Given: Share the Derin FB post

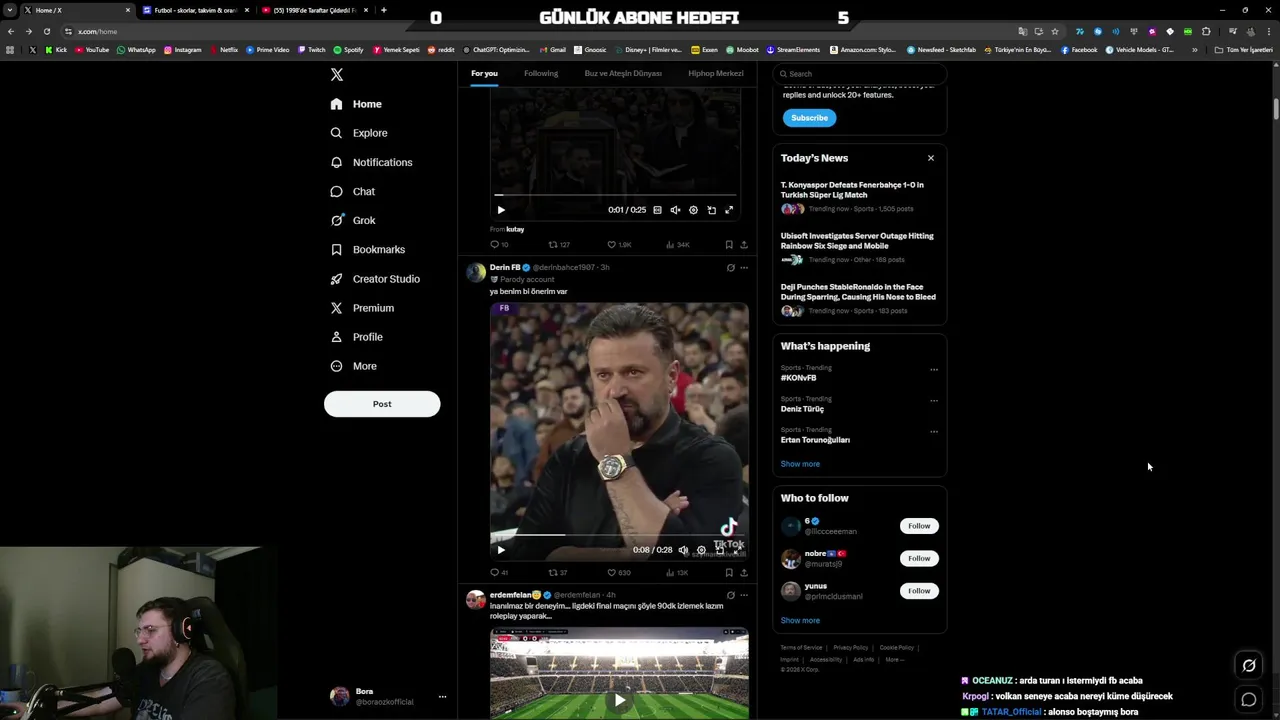Looking at the screenshot, I should [x=743, y=573].
